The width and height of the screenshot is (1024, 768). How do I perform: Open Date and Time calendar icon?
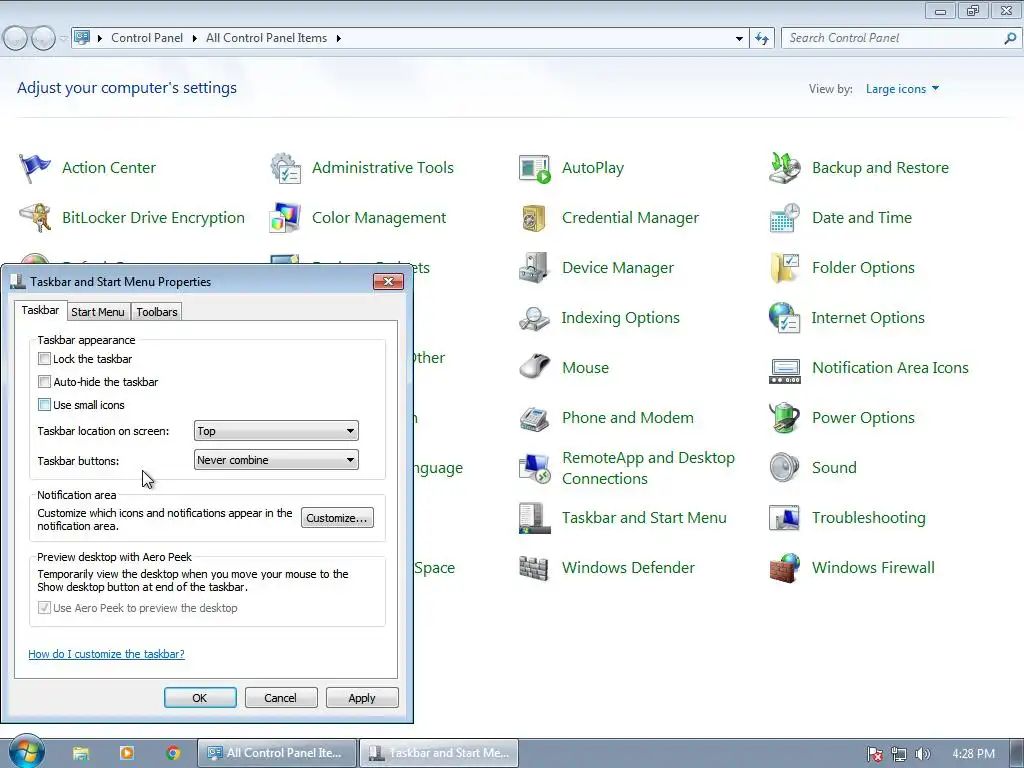[785, 217]
